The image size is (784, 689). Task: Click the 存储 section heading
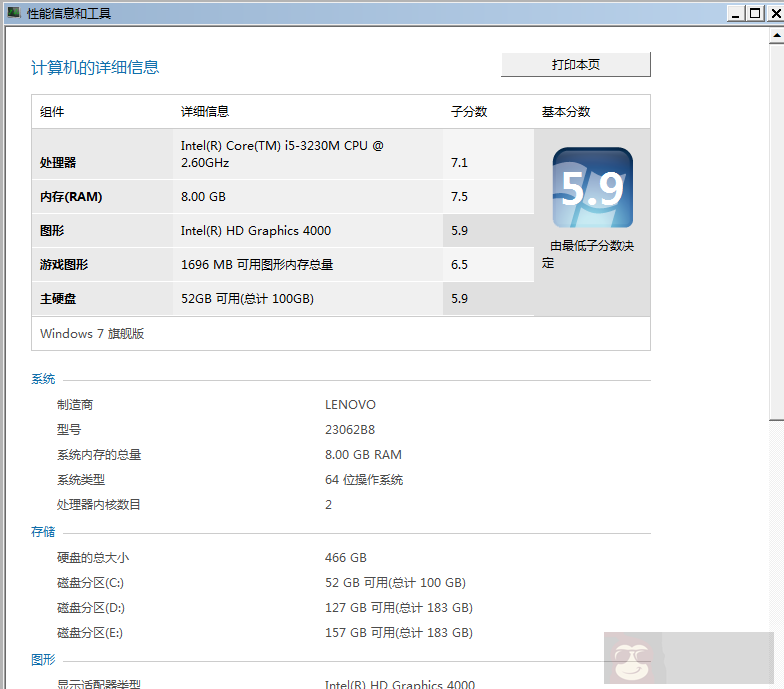pos(43,532)
